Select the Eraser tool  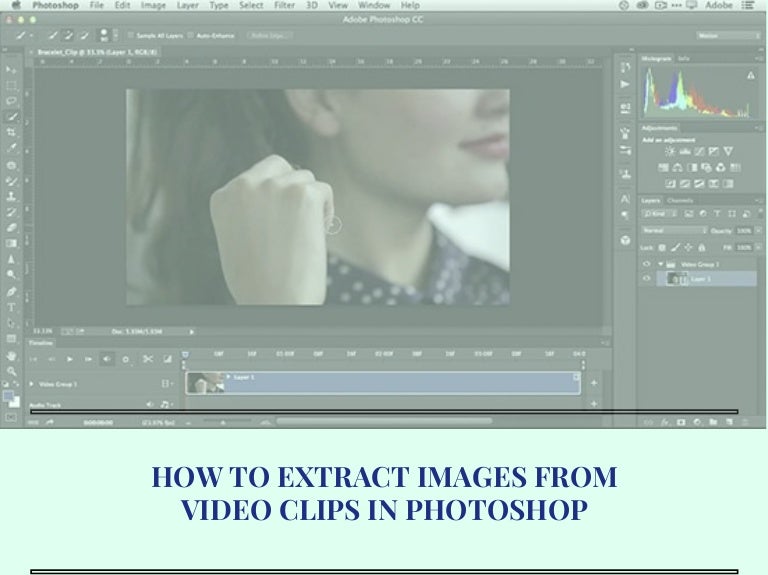point(11,228)
